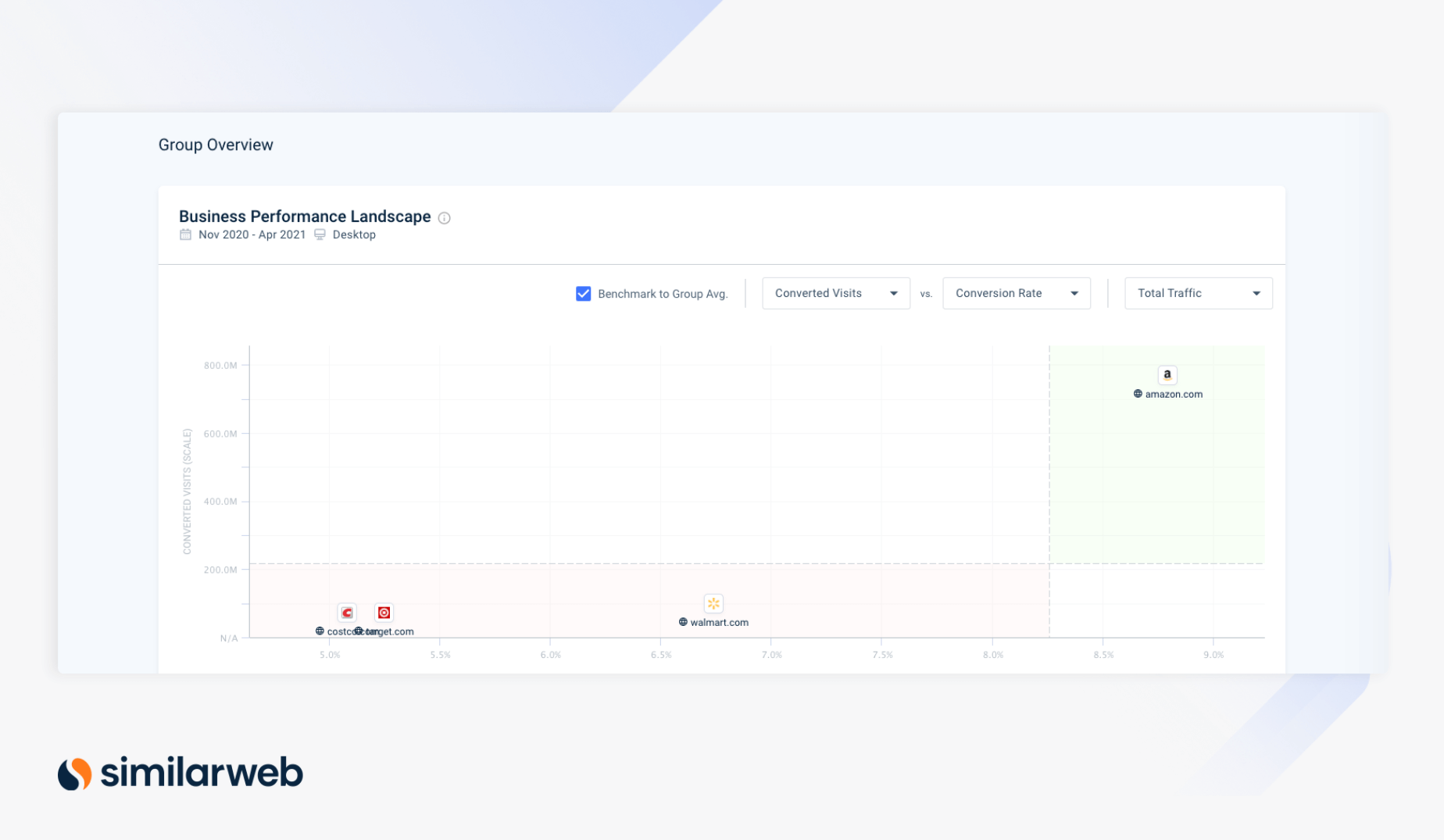Click the 7.0% x-axis label

coord(772,655)
